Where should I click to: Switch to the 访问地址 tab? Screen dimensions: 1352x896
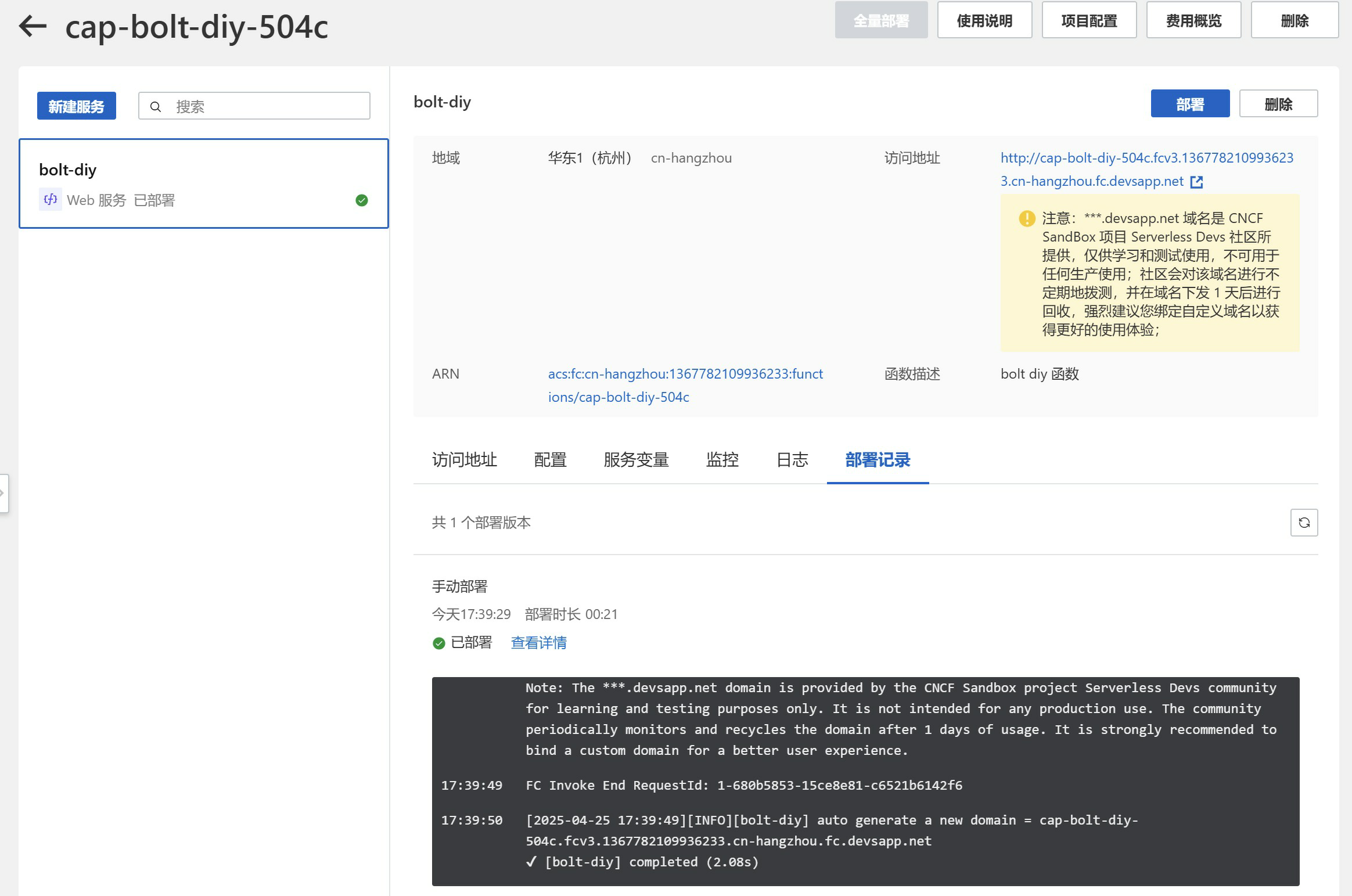point(464,460)
